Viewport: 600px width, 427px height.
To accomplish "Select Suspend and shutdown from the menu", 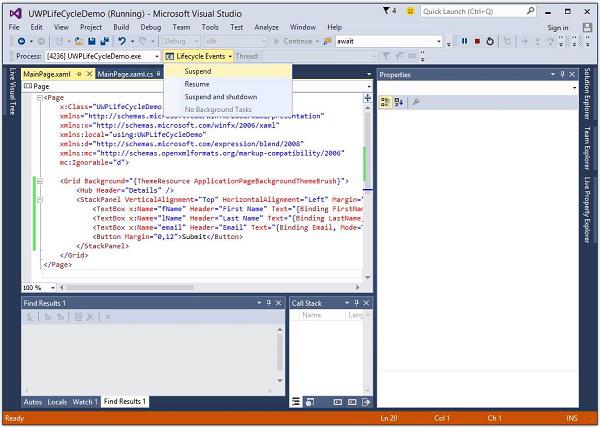I will tap(220, 96).
